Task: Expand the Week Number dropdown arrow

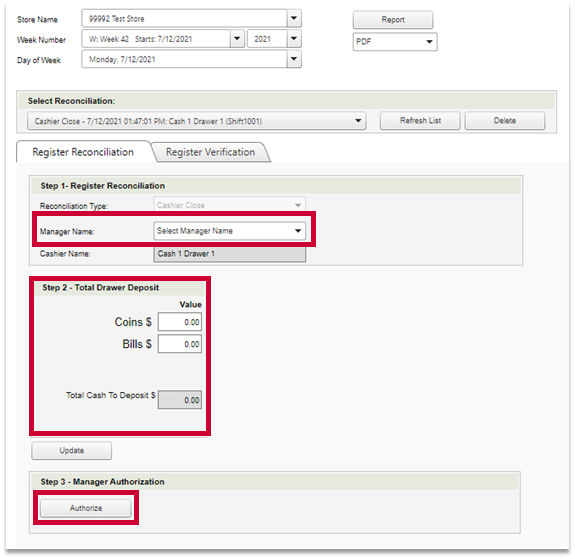Action: 237,39
